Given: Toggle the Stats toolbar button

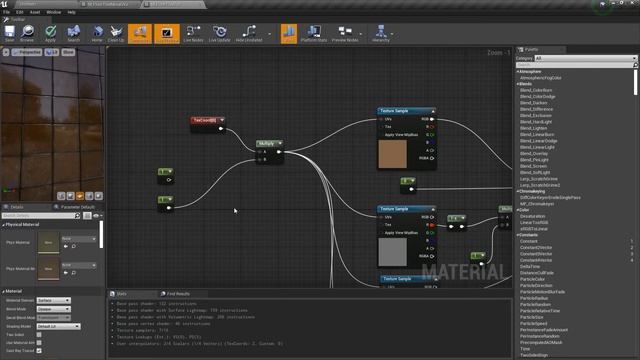Looking at the screenshot, I should click(289, 33).
